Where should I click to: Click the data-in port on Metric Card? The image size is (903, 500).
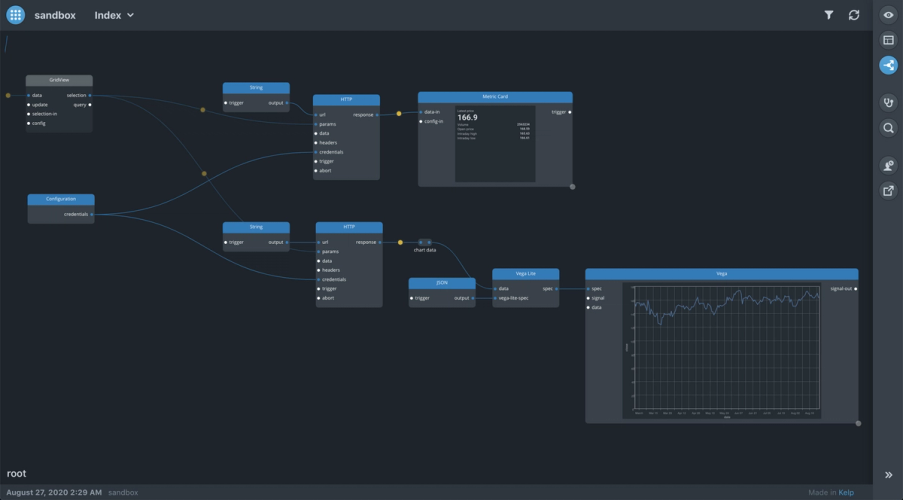(x=421, y=112)
